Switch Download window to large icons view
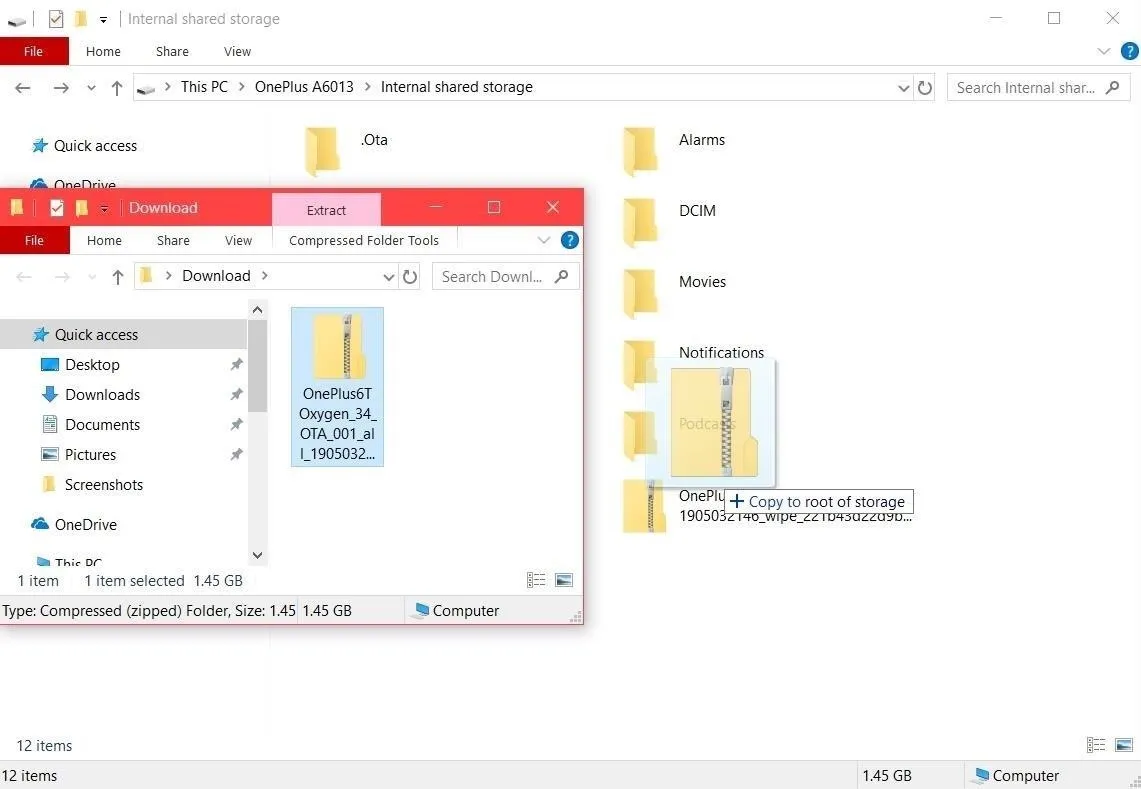Image resolution: width=1141 pixels, height=789 pixels. [564, 580]
